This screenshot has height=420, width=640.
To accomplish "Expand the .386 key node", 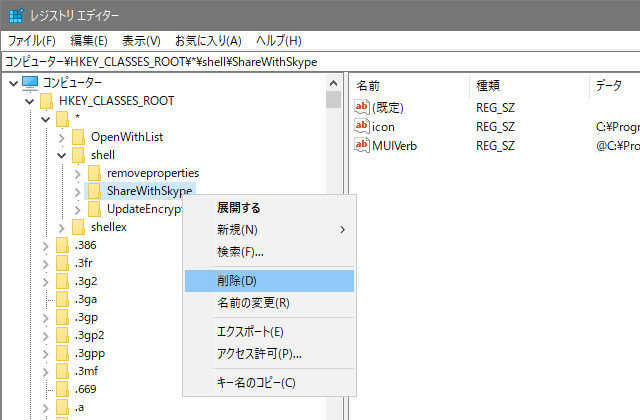I will pyautogui.click(x=45, y=245).
